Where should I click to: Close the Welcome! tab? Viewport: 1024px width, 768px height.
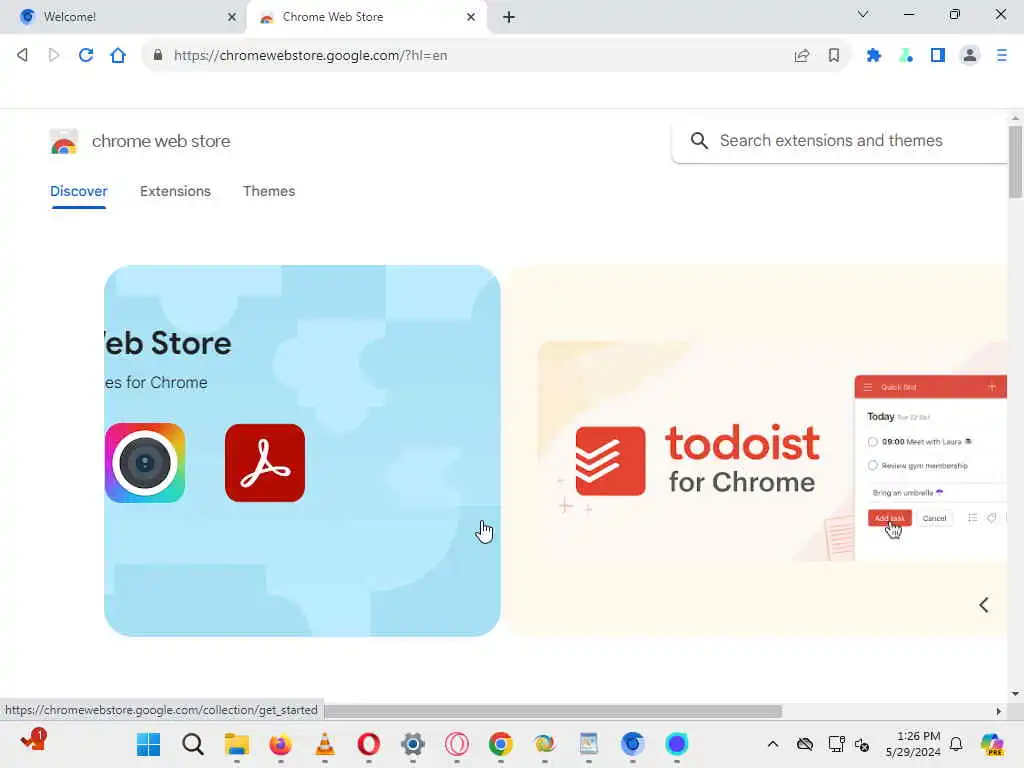pos(232,17)
